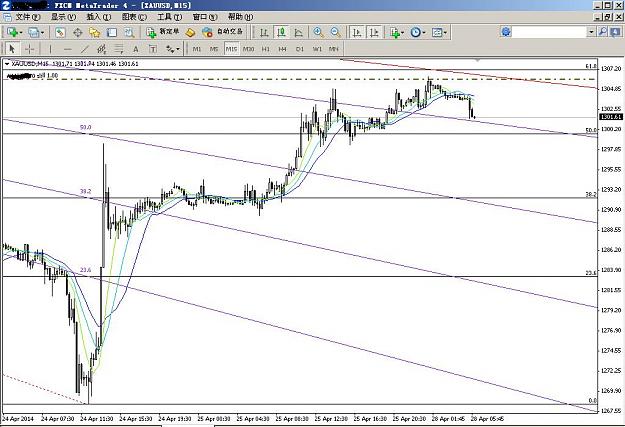Switch to line chart display

pyautogui.click(x=299, y=32)
